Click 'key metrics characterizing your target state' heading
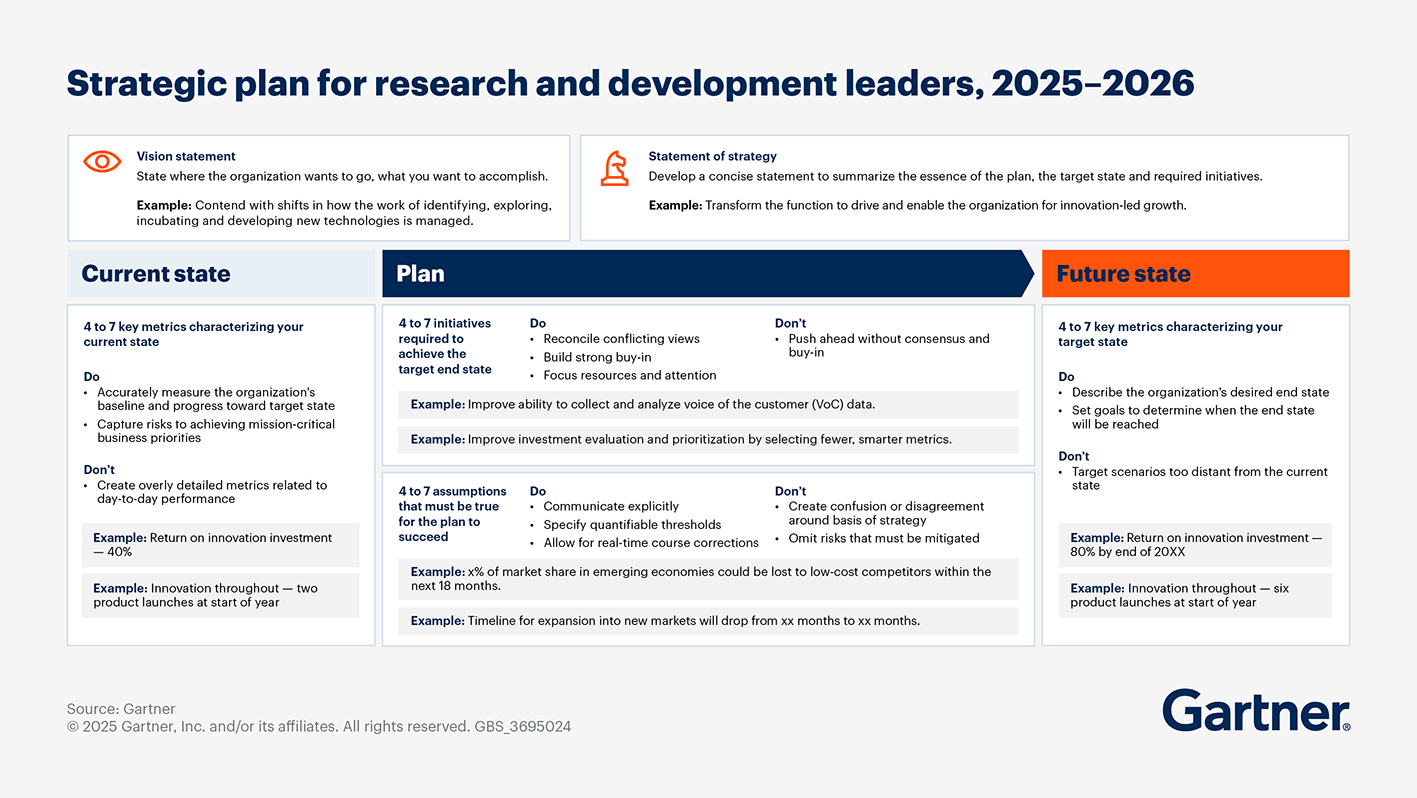This screenshot has height=798, width=1417. pos(1170,334)
